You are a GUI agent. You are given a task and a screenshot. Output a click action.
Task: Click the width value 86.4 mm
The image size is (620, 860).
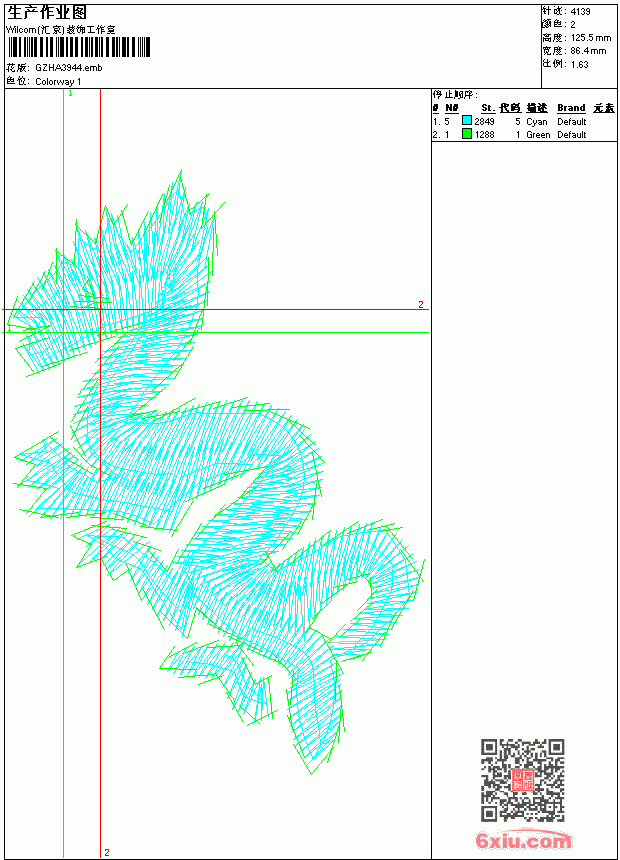pos(589,51)
